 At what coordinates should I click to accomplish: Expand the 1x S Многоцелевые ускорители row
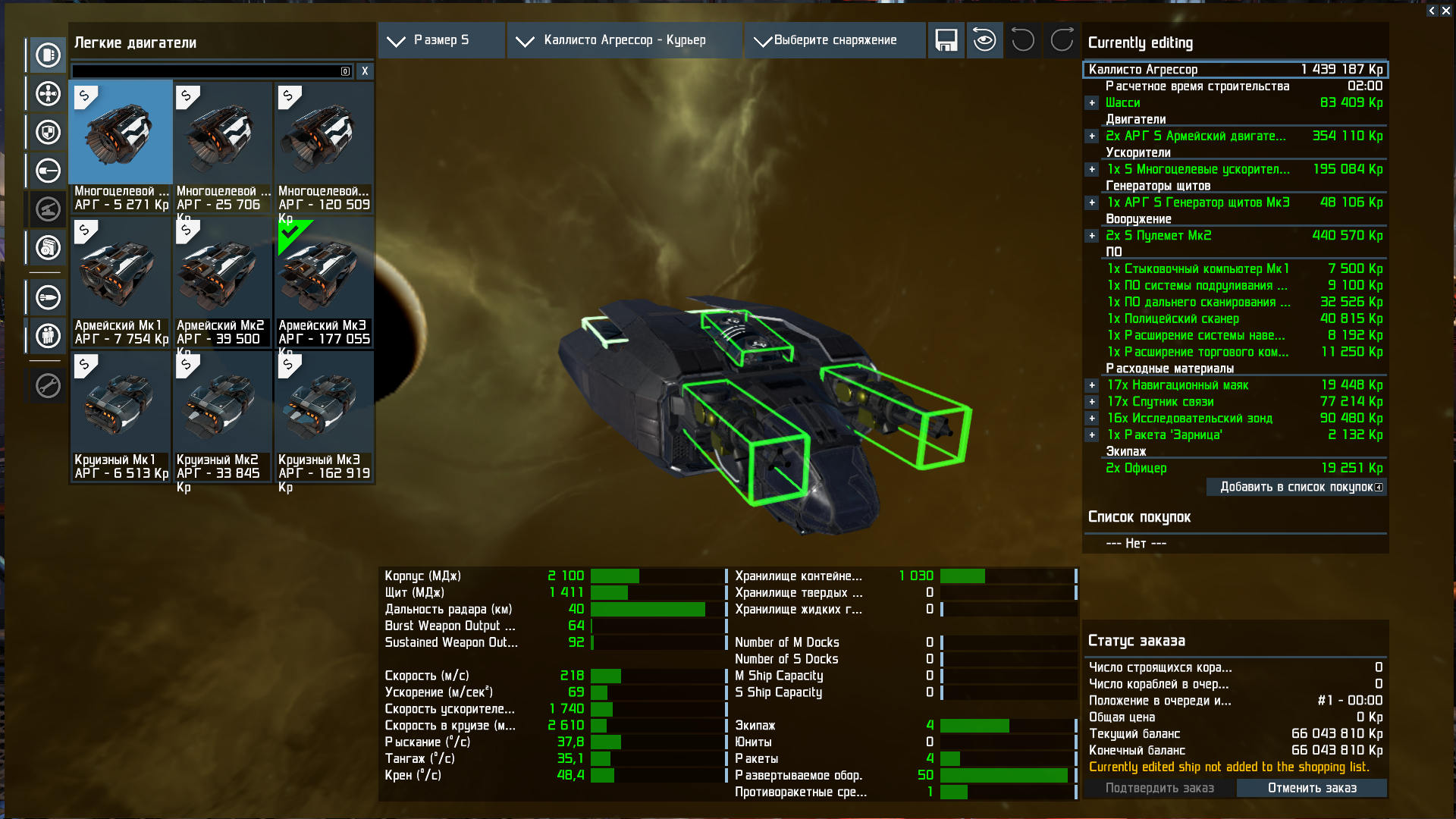(x=1092, y=170)
